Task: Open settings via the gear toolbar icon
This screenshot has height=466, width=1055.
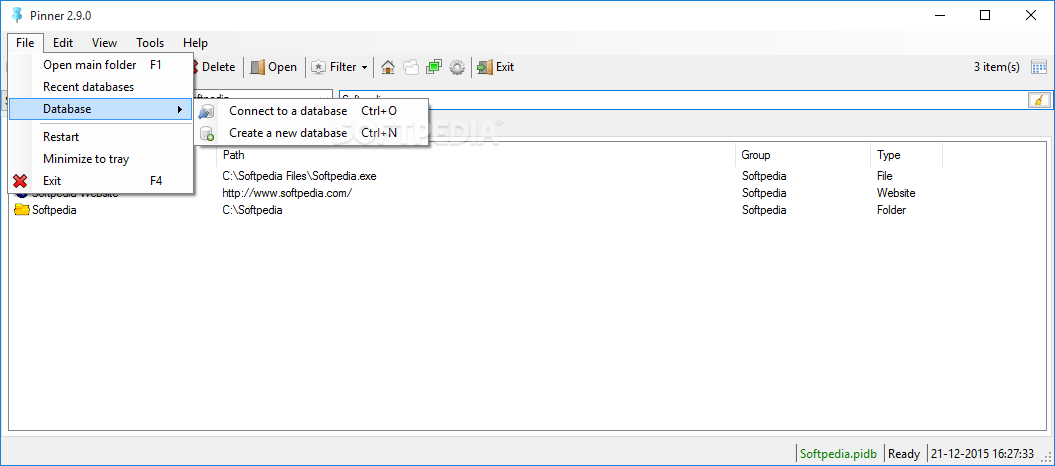Action: (x=458, y=67)
